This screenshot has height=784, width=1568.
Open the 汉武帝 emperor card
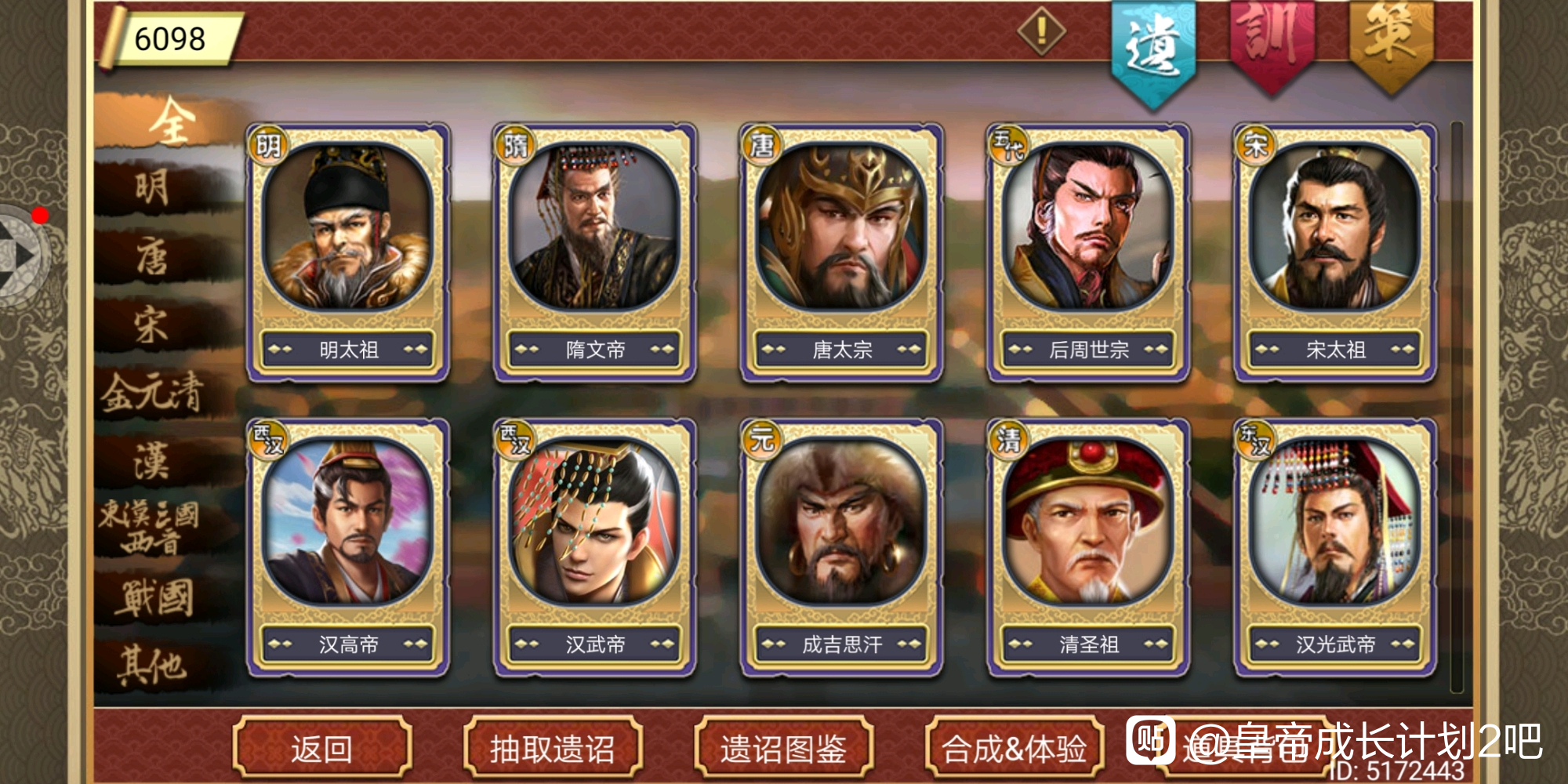(x=594, y=547)
